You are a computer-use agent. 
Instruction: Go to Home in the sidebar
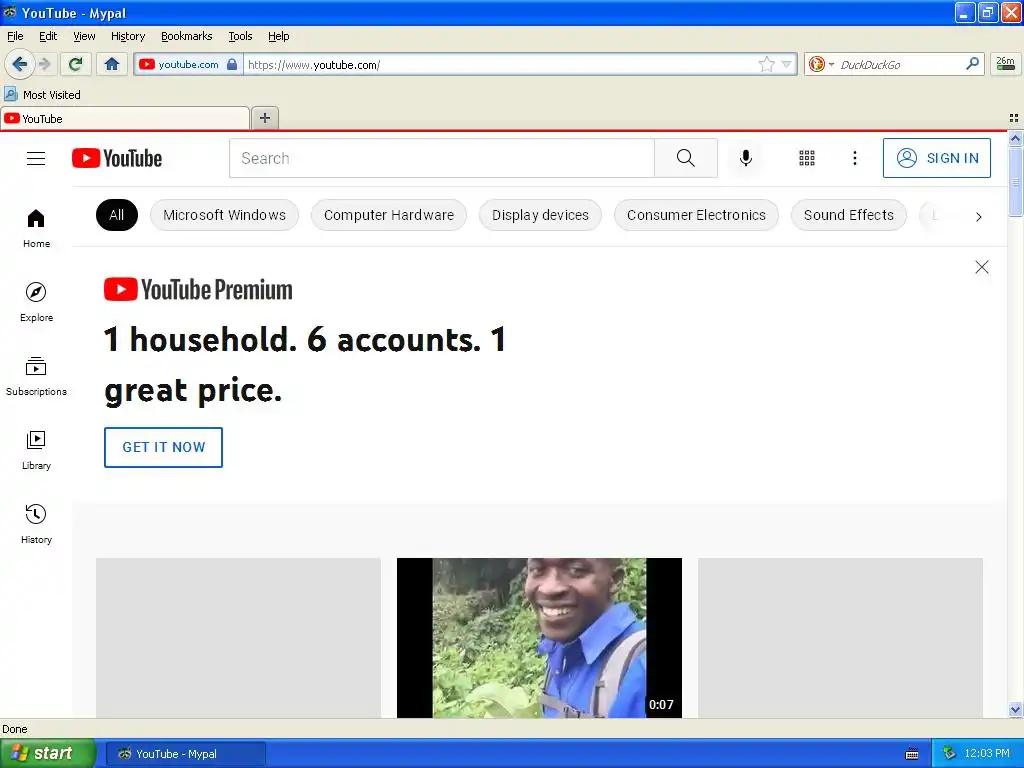[x=36, y=229]
